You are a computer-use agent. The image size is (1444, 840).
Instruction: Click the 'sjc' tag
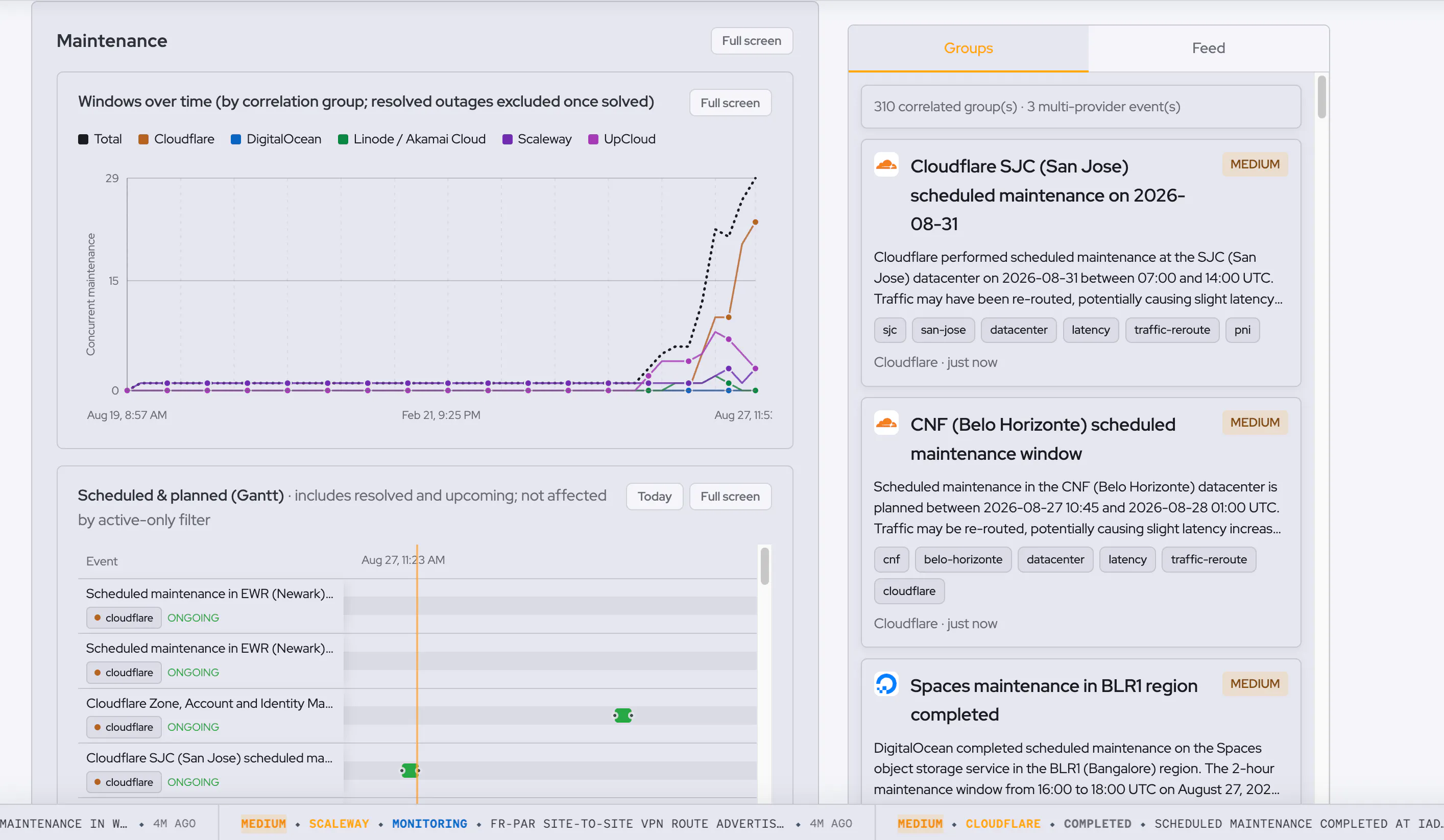pyautogui.click(x=889, y=330)
